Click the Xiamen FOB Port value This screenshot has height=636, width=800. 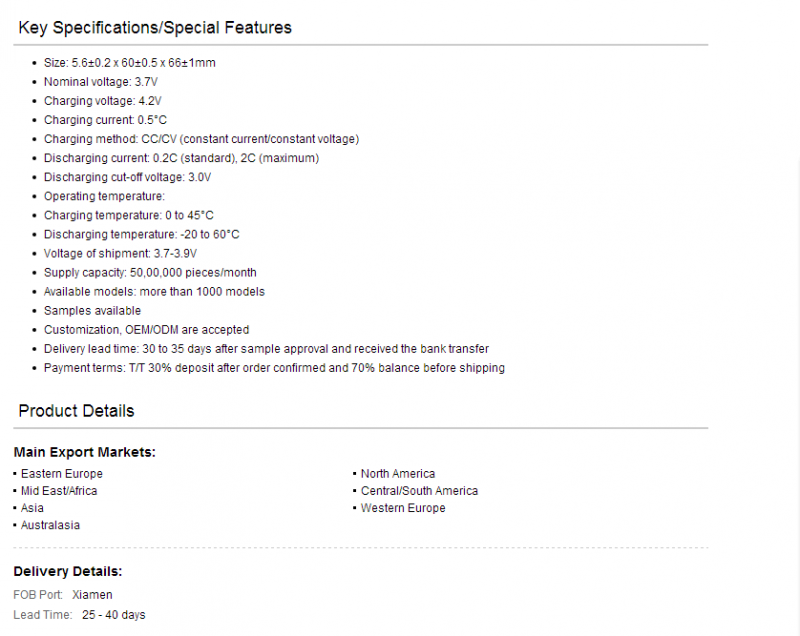(x=92, y=595)
